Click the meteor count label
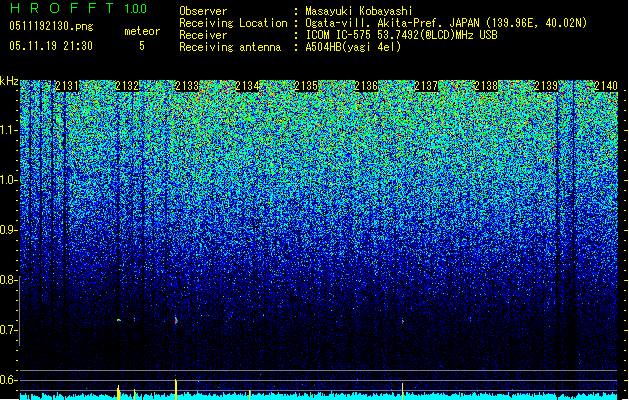The image size is (629, 400). [x=142, y=31]
